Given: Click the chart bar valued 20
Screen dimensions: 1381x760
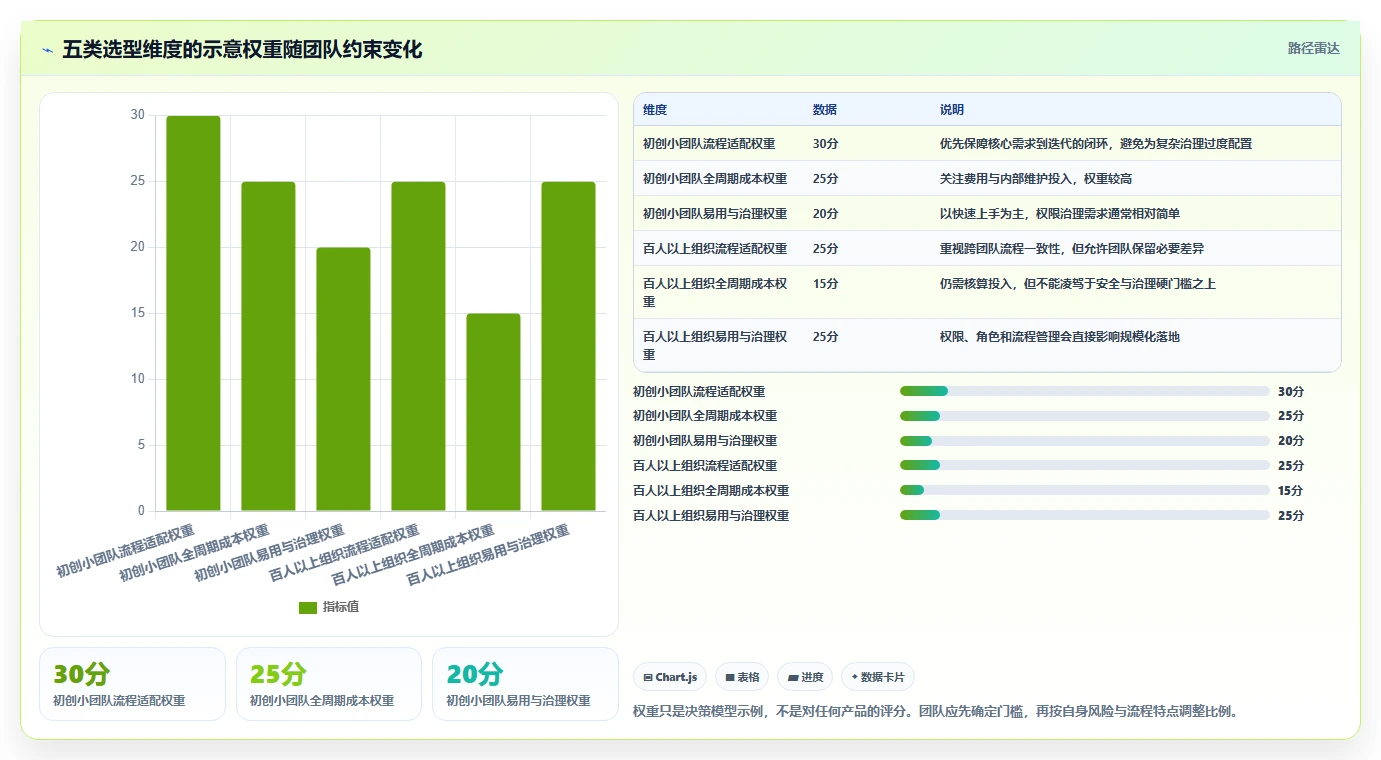Looking at the screenshot, I should [x=343, y=379].
